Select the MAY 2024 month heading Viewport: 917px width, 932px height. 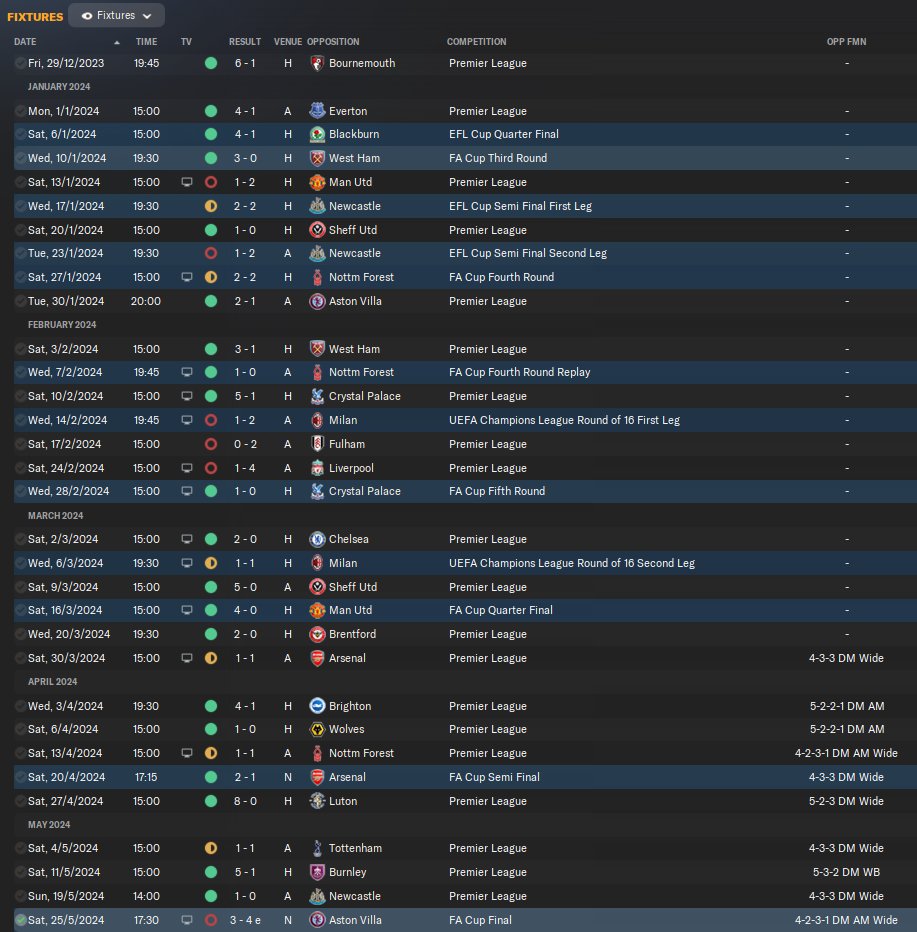(x=49, y=825)
